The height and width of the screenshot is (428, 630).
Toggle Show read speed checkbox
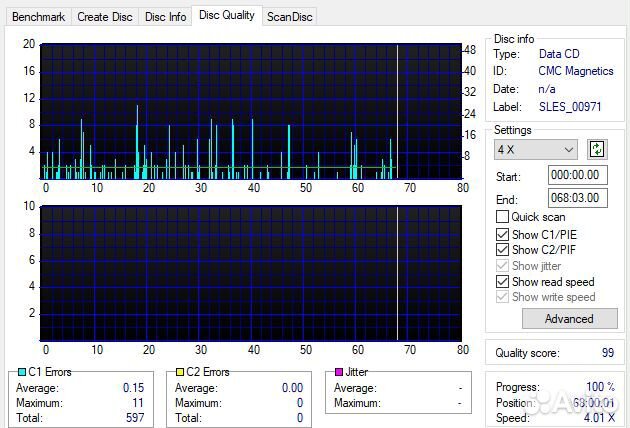(503, 282)
